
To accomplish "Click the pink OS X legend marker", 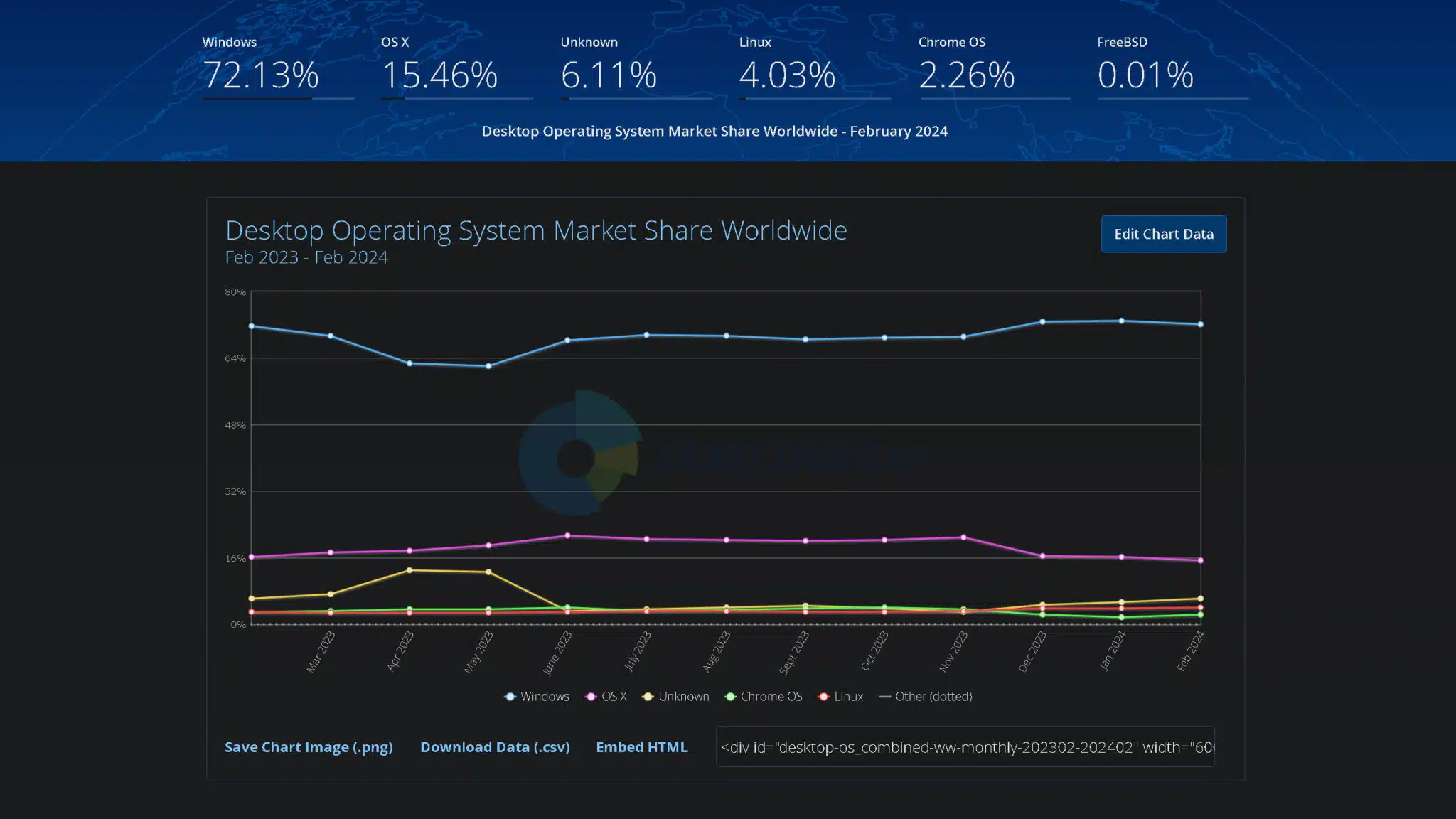I will tap(590, 697).
